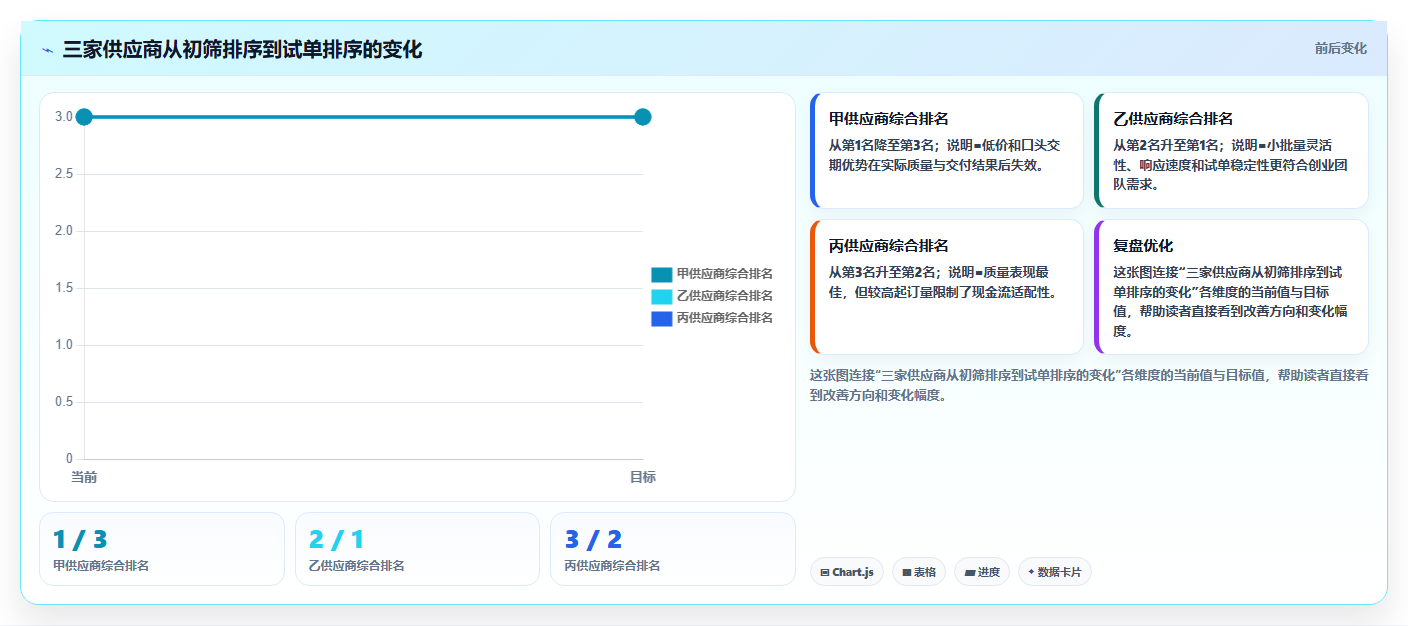Image resolution: width=1408 pixels, height=626 pixels.
Task: Toggle 丙供应商综合排名 legend entry
Action: pyautogui.click(x=711, y=318)
